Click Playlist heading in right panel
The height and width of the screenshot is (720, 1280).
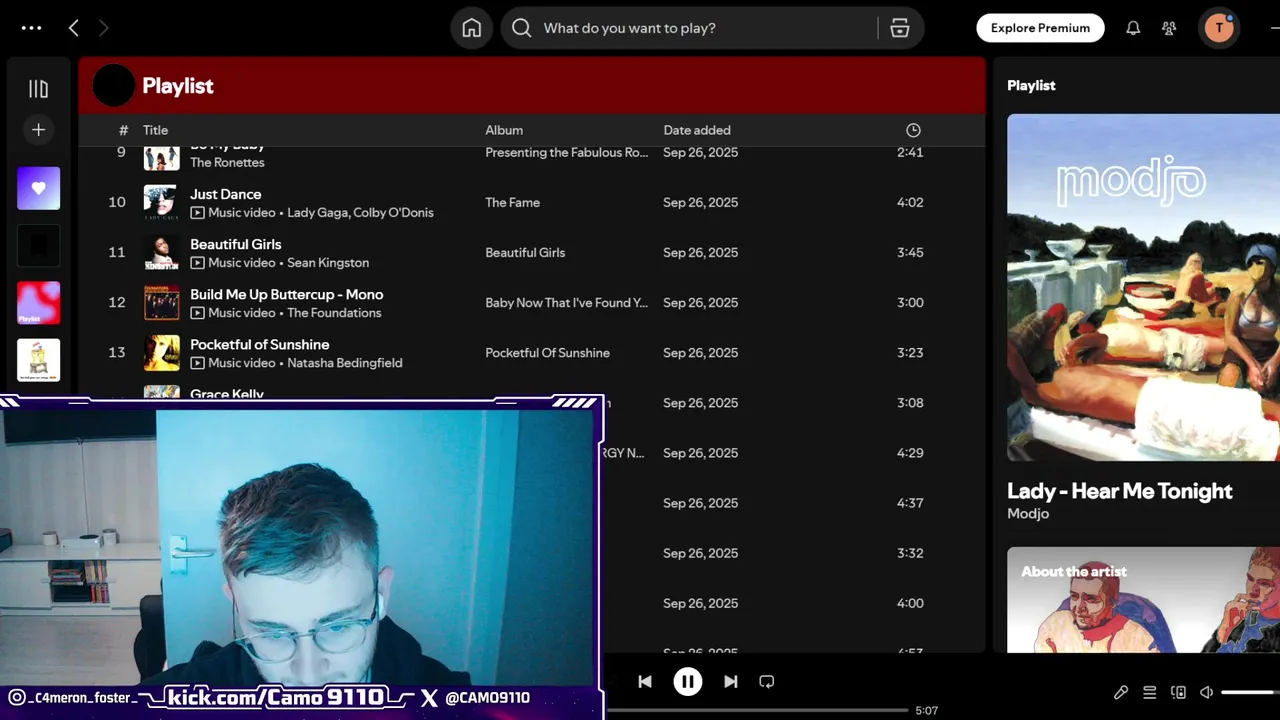click(x=1031, y=85)
